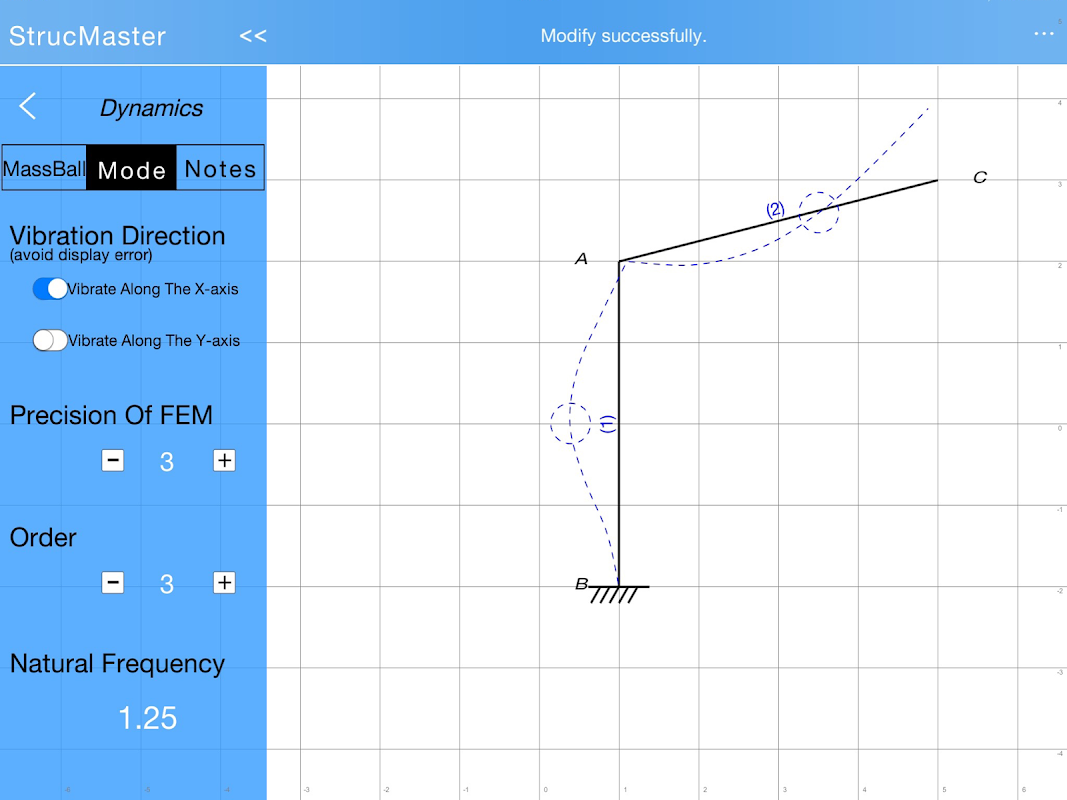The image size is (1067, 800).
Task: Click the Natural Frequency value 1.25
Action: coord(148,718)
